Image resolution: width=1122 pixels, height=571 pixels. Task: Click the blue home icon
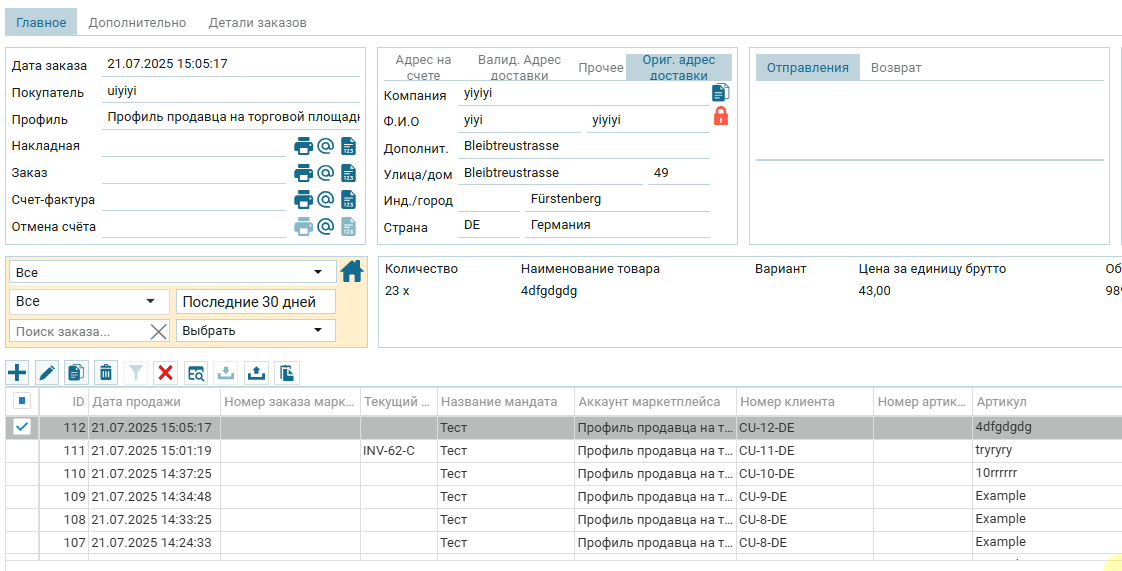click(x=351, y=271)
